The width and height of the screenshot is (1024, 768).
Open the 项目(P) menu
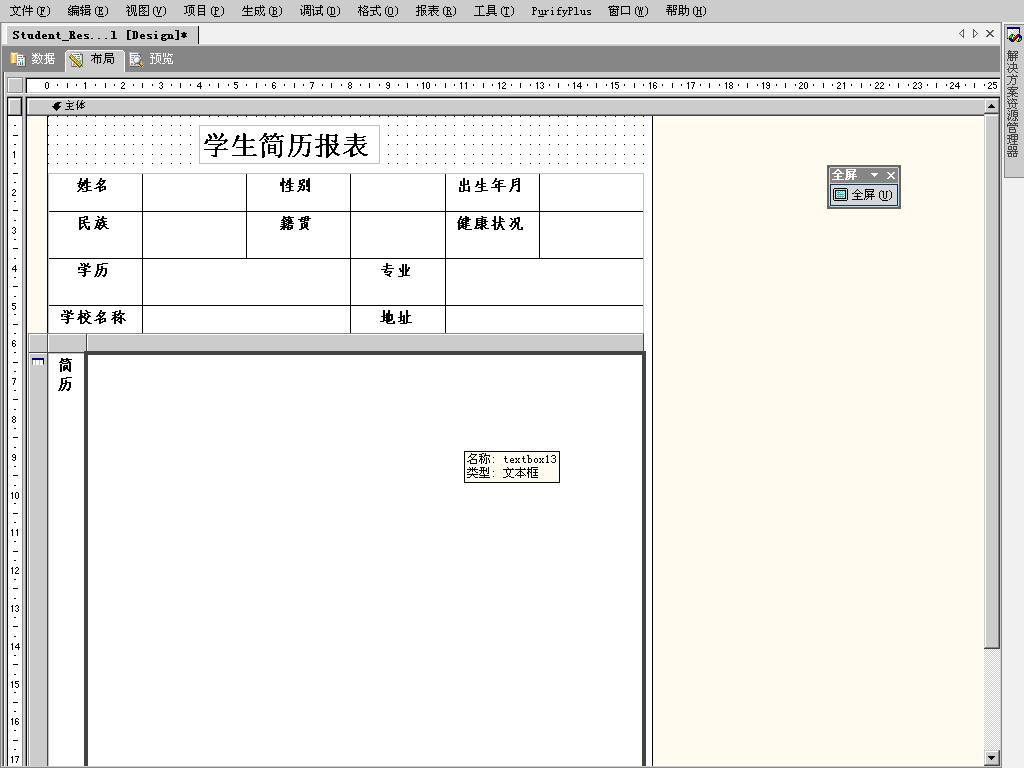204,11
